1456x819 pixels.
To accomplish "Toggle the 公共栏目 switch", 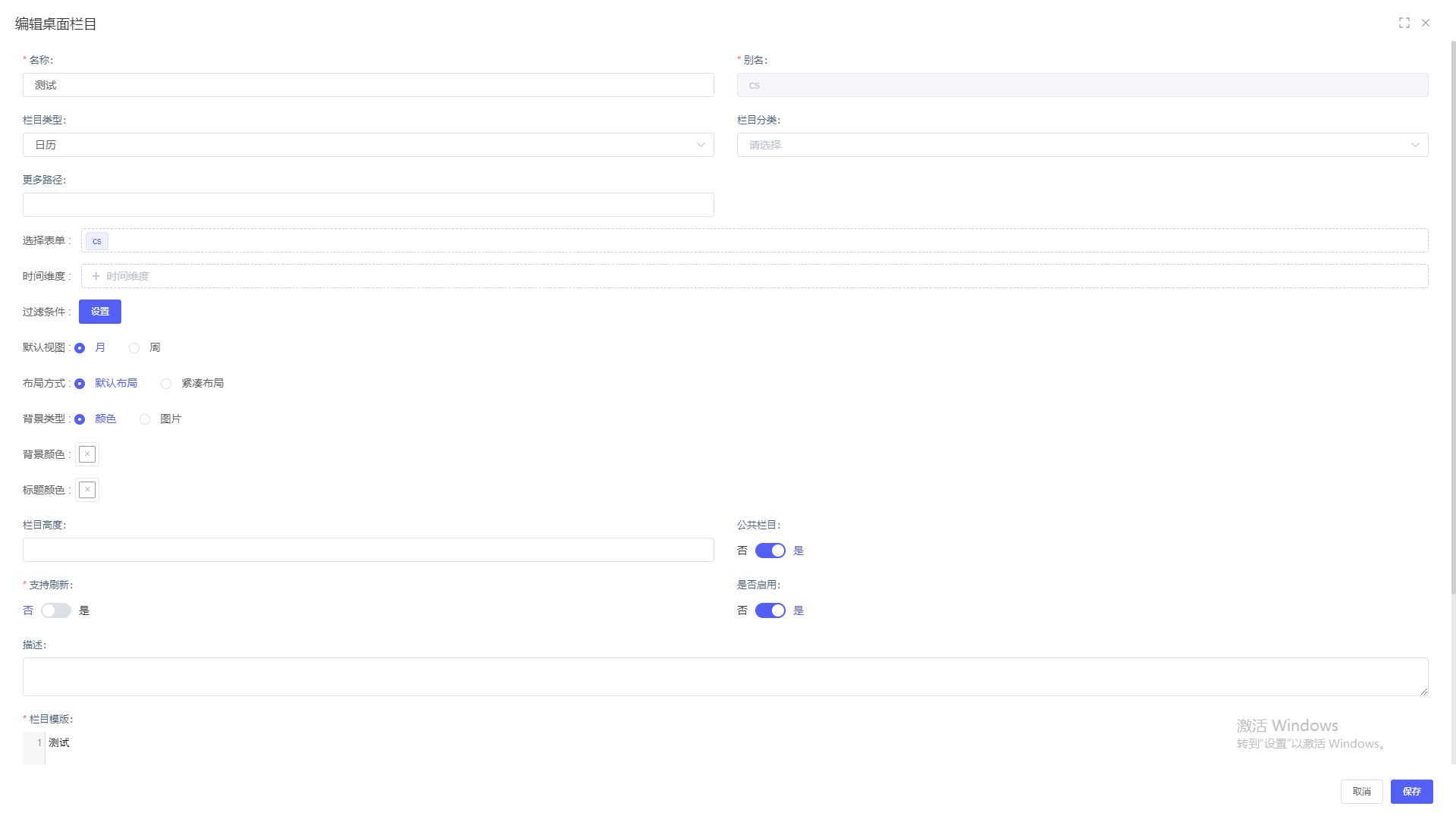I will tap(770, 551).
